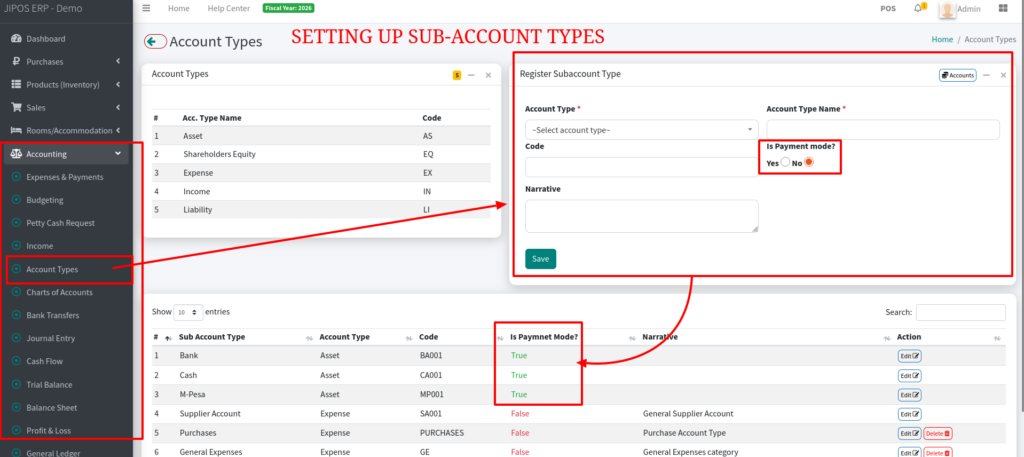Open Account Types in the sidebar

[52, 269]
